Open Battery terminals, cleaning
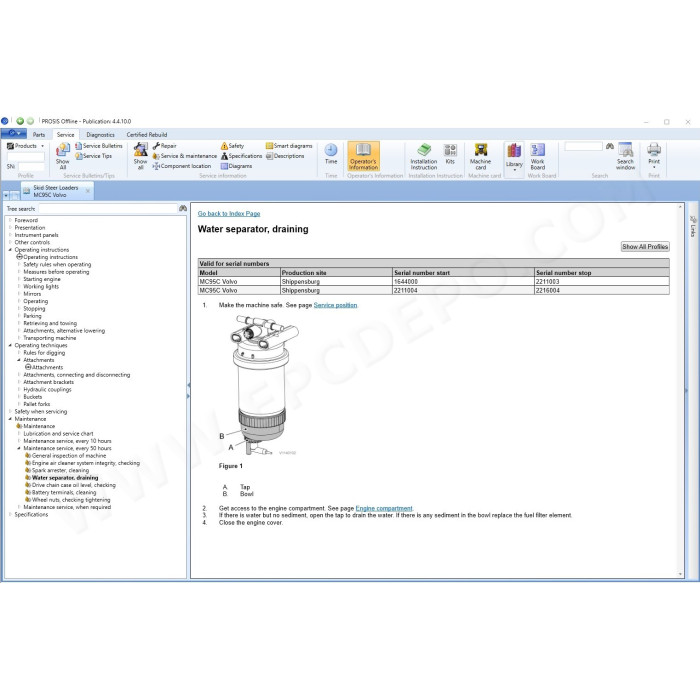700x700 pixels. pos(64,492)
